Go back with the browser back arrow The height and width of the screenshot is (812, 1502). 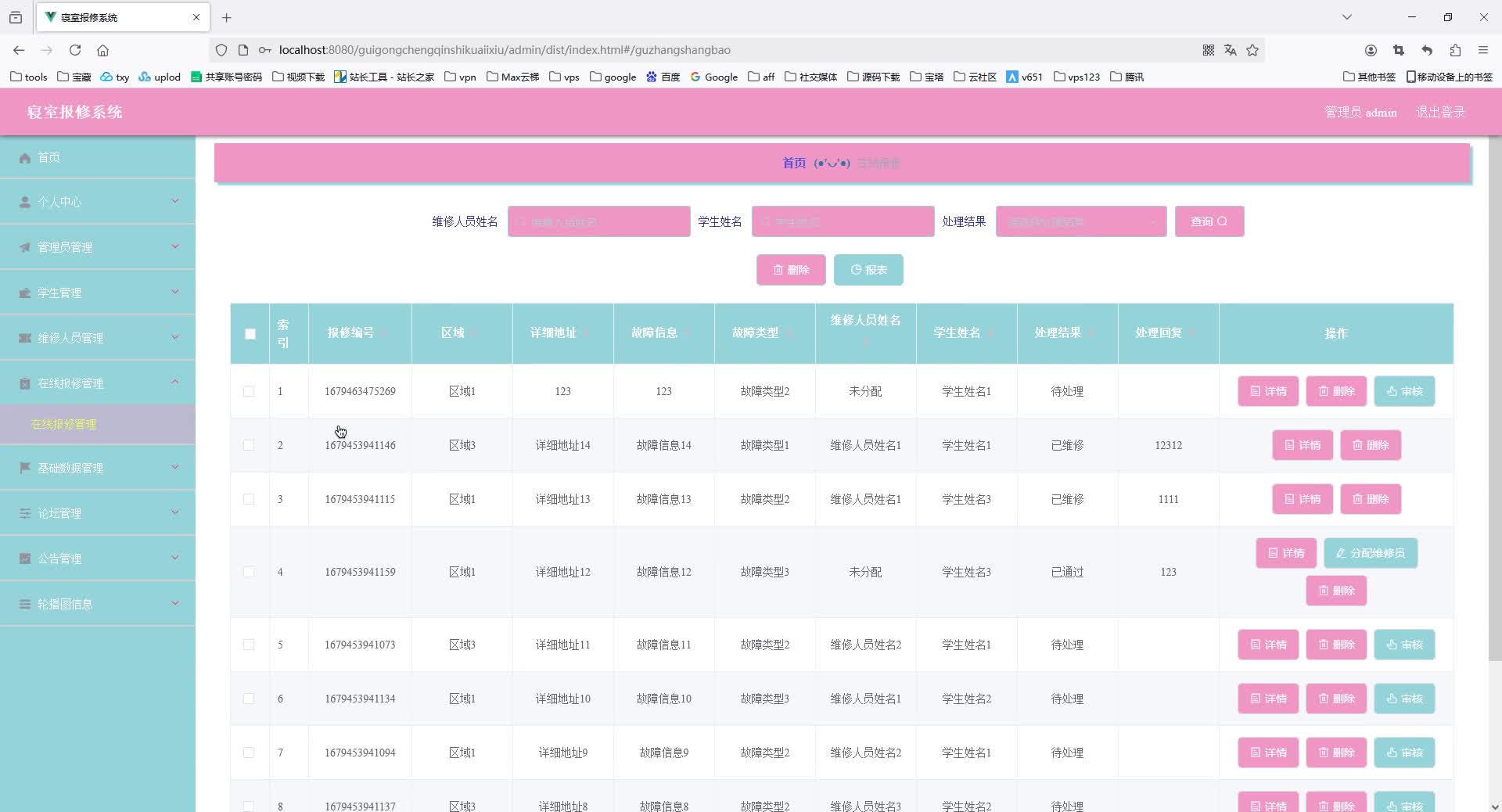click(x=19, y=50)
